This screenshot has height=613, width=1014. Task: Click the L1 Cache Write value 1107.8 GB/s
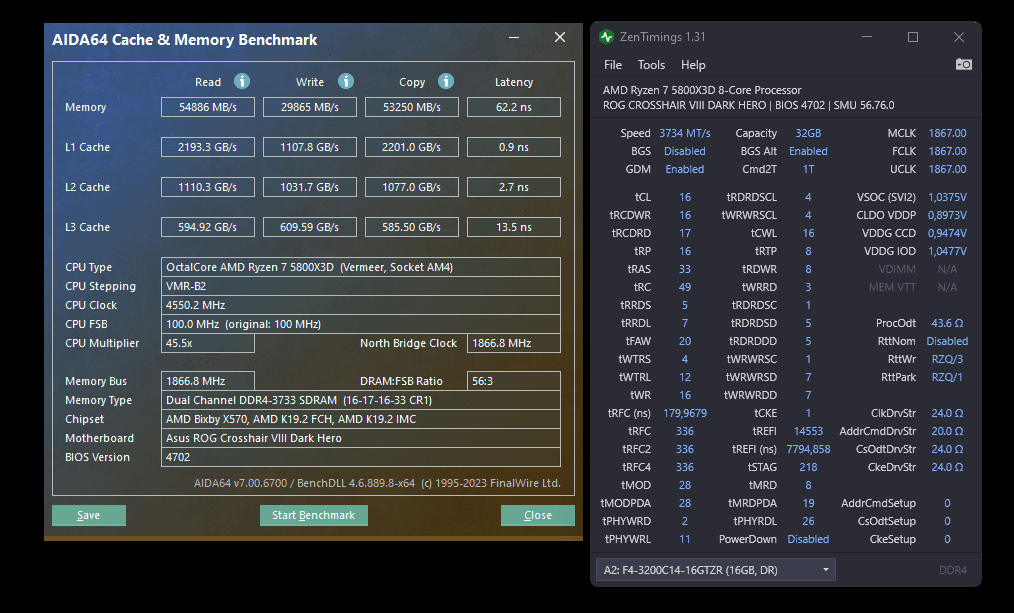pos(310,147)
